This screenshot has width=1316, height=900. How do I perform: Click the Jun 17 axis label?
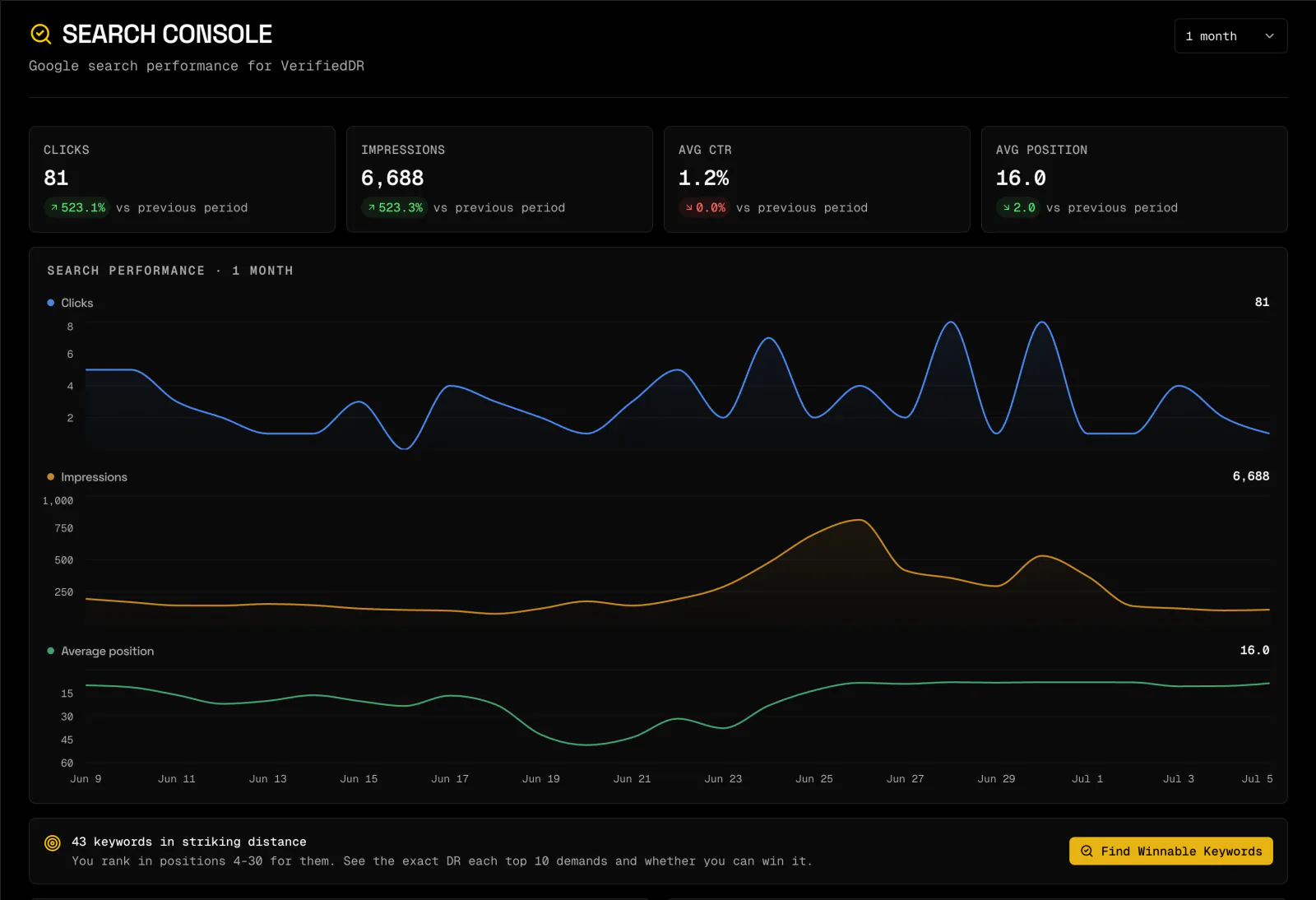(450, 779)
